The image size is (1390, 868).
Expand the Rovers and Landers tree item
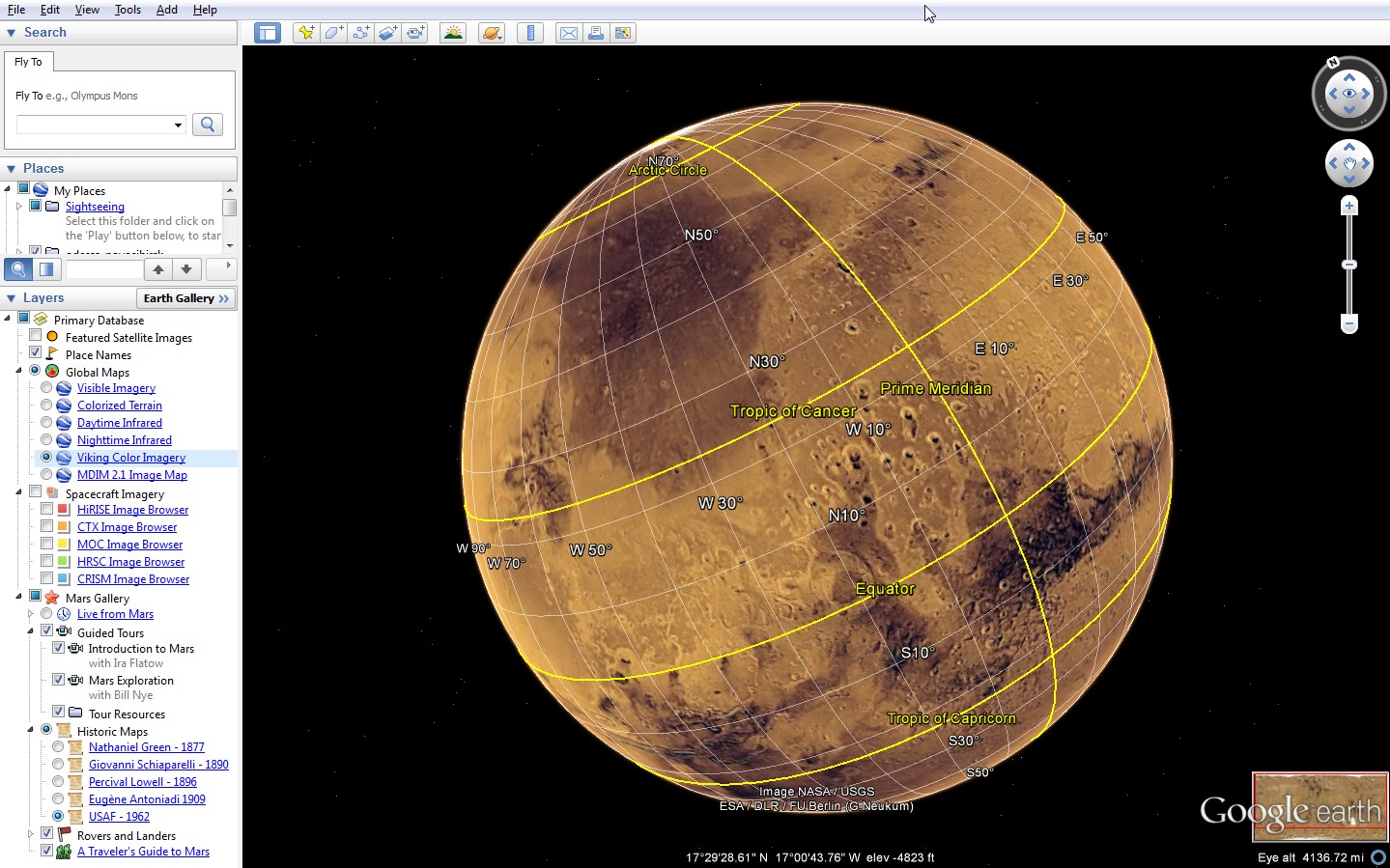(x=30, y=834)
